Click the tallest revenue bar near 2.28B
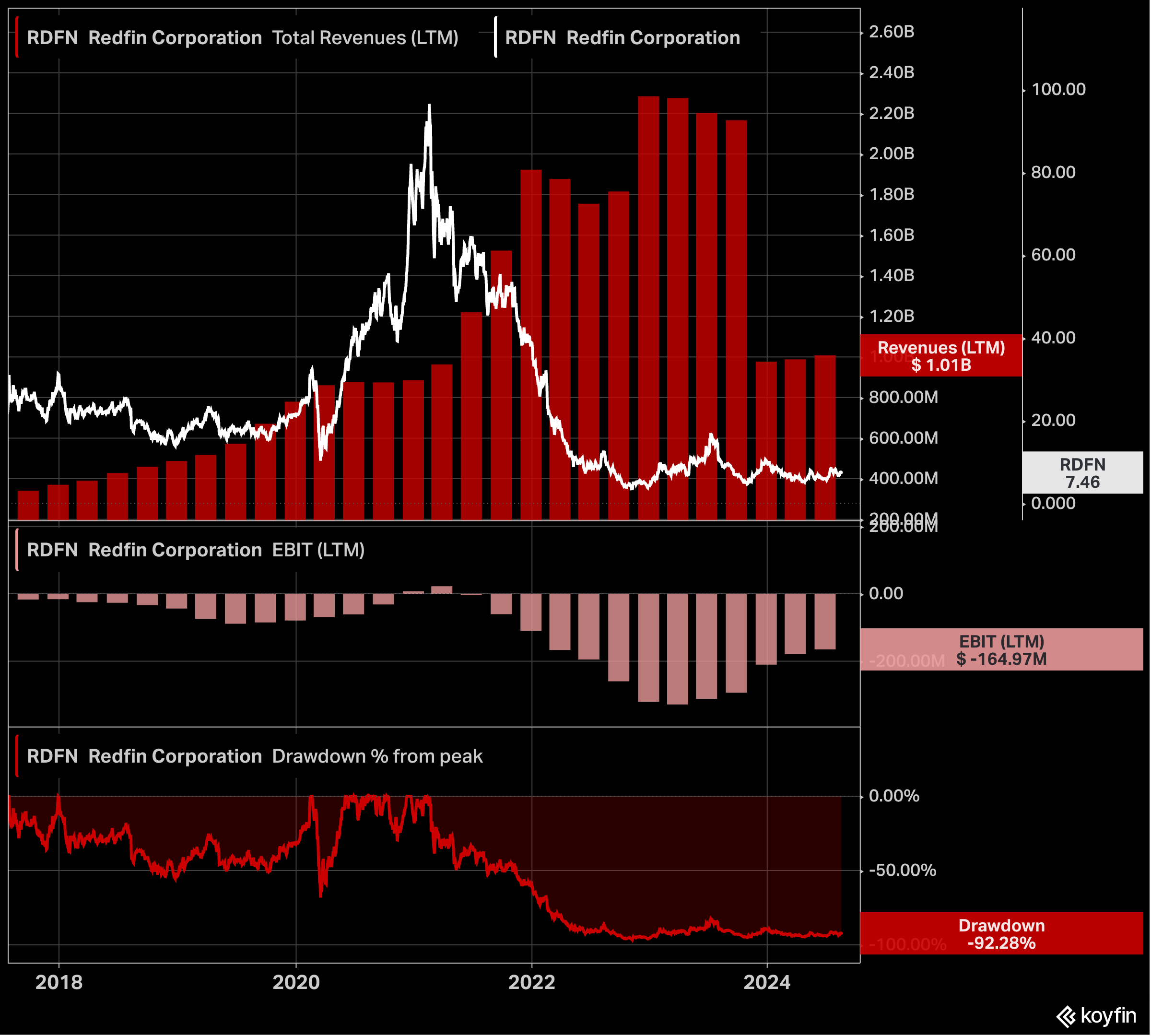 [648, 308]
